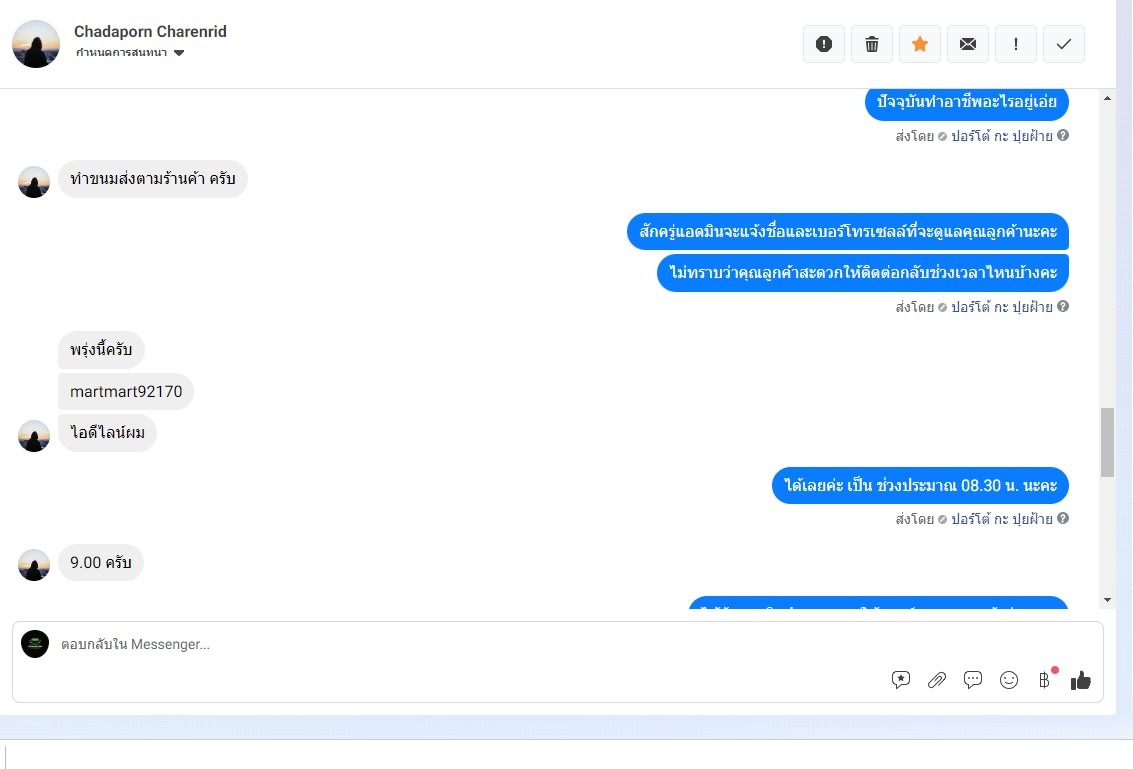Open the quick reply chat bubble icon
1133x769 pixels.
(973, 679)
